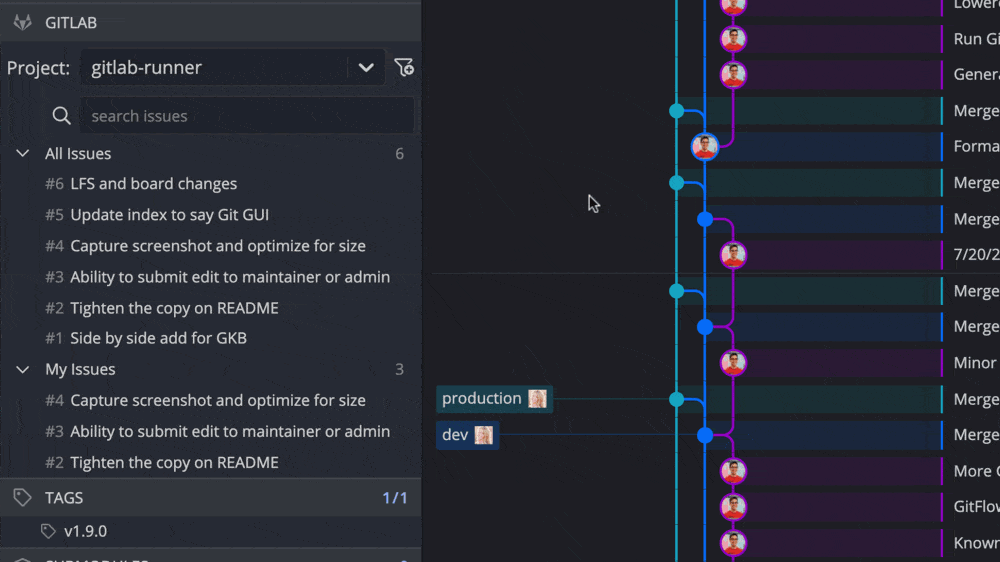This screenshot has height=562, width=1000.
Task: Collapse the All Issues group
Action: [x=22, y=154]
